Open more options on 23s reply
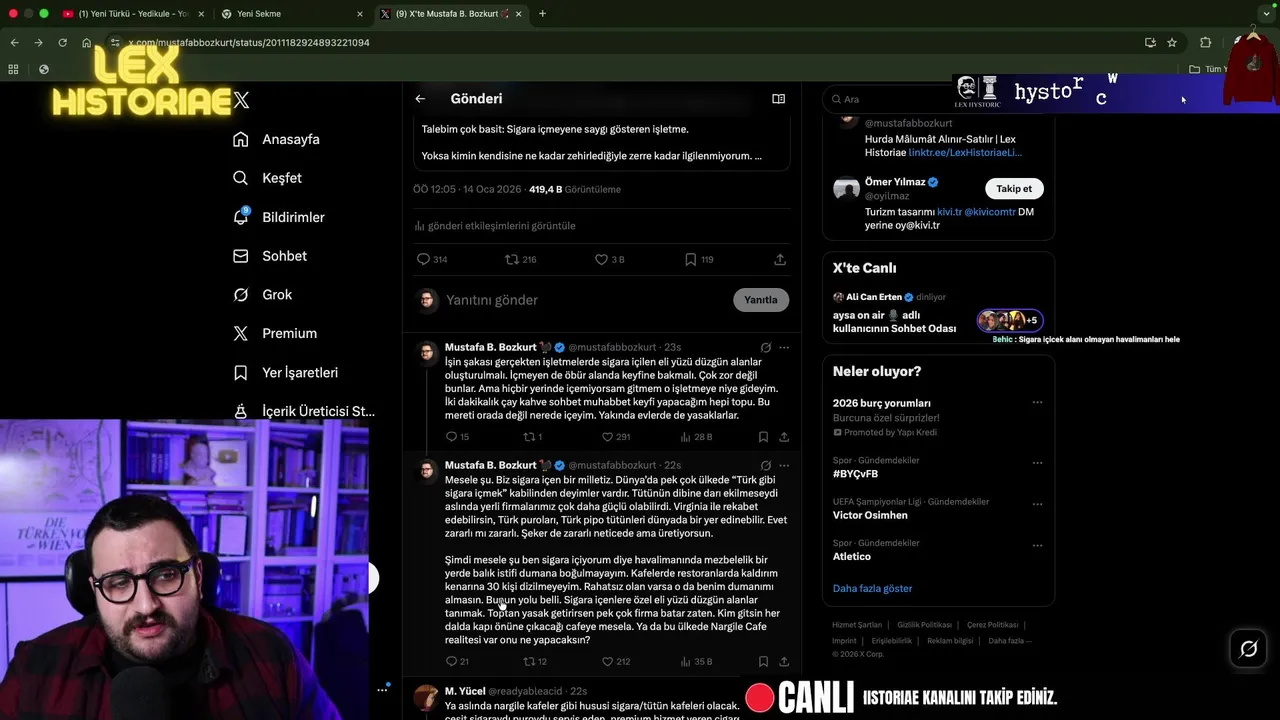 (x=784, y=348)
